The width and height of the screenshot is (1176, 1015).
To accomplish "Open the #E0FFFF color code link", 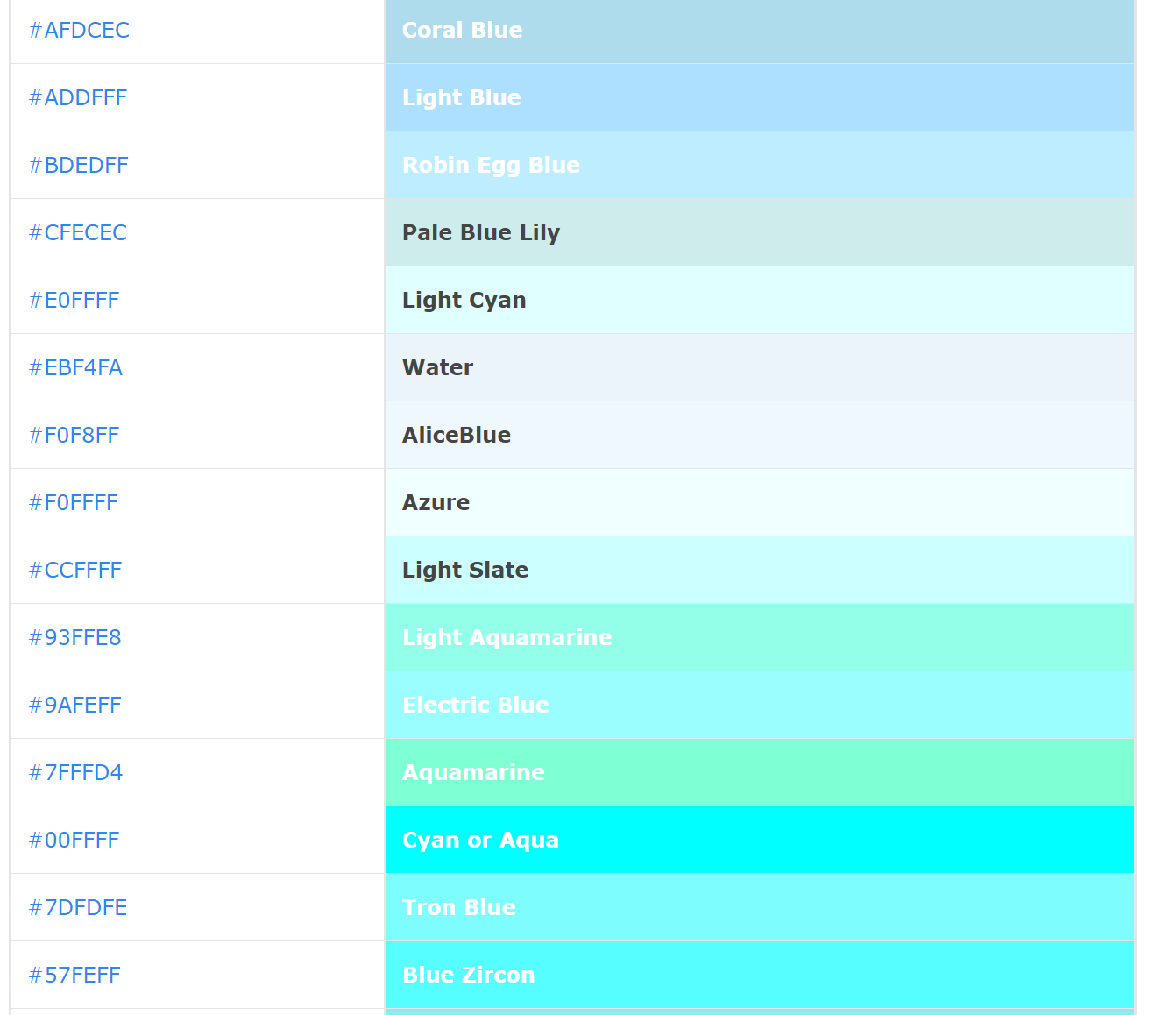I will pos(74,301).
